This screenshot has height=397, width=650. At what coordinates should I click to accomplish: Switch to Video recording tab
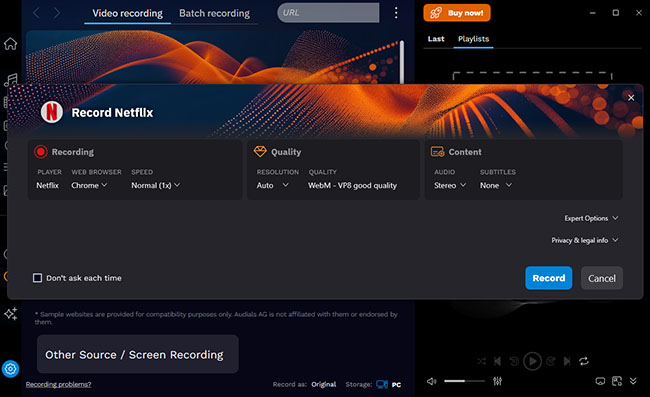128,13
